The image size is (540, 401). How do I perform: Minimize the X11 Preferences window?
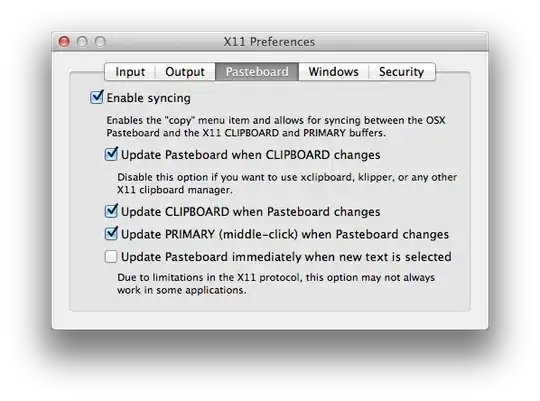click(x=82, y=42)
